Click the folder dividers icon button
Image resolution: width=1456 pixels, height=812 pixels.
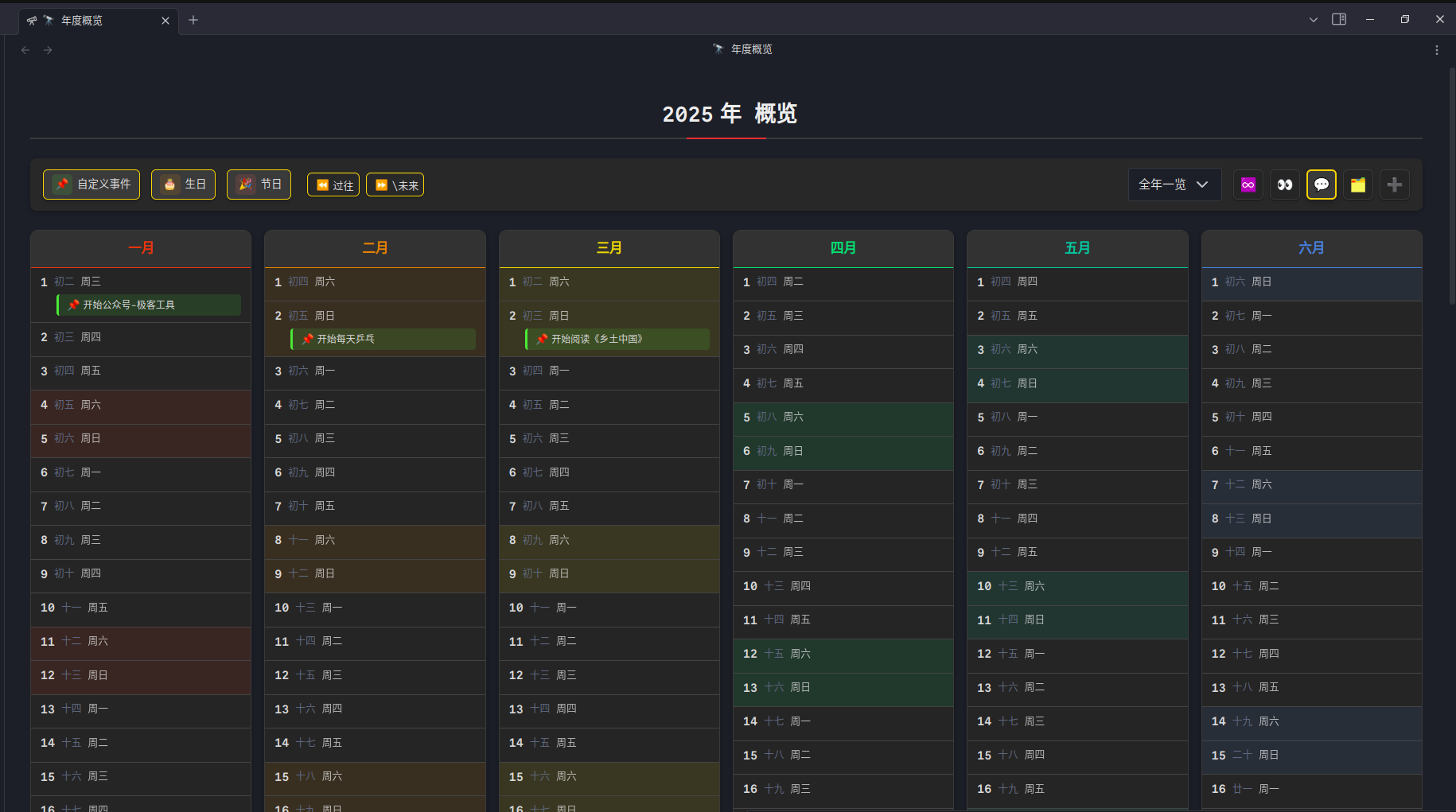click(x=1357, y=185)
